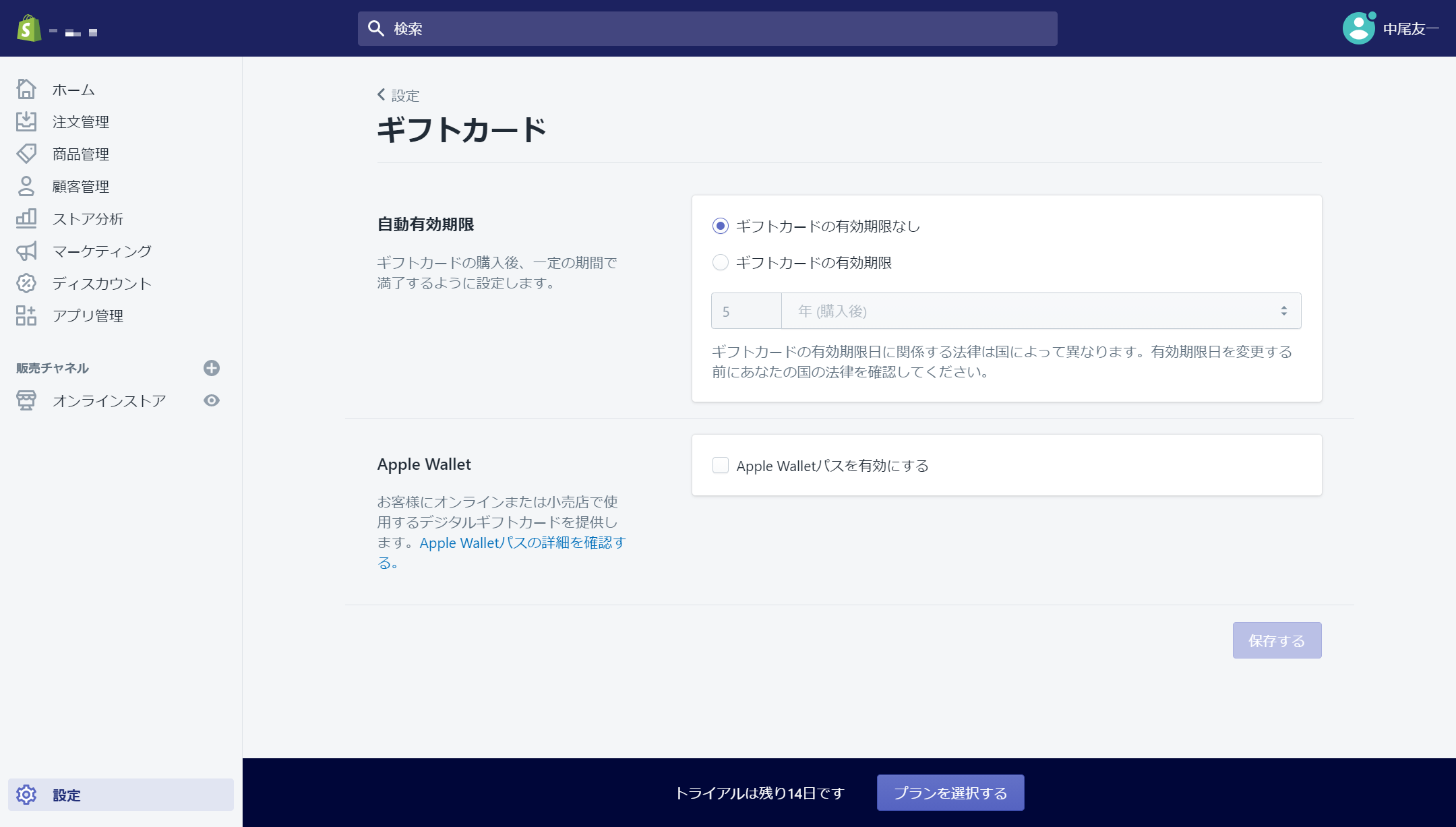Screen dimensions: 1456x827
Task: Open the user avatar icon
Action: 1358,28
